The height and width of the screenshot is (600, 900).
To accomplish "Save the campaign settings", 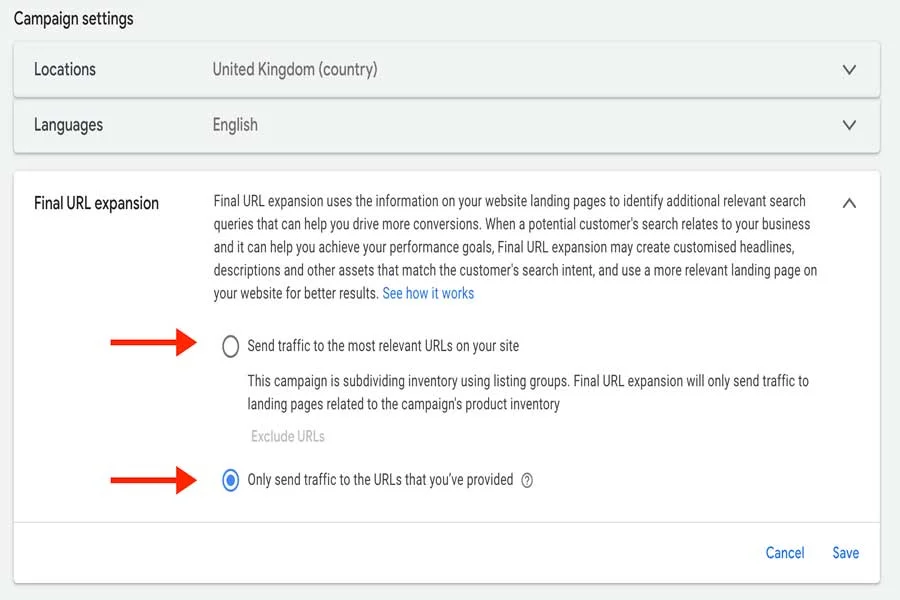I will pyautogui.click(x=845, y=553).
